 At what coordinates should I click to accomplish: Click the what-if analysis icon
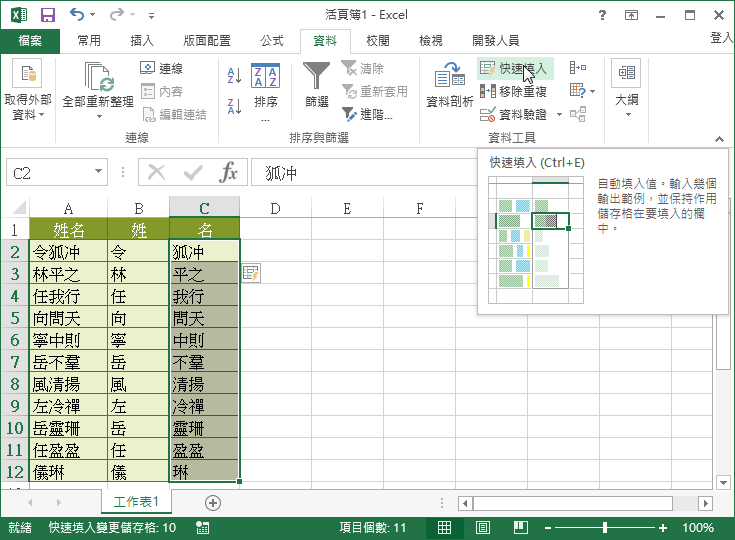point(578,90)
